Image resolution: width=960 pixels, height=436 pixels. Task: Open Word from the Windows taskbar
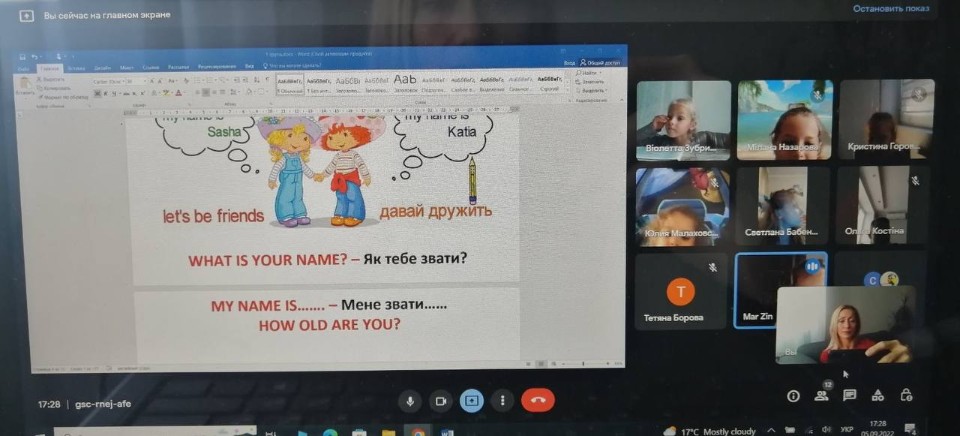[447, 431]
